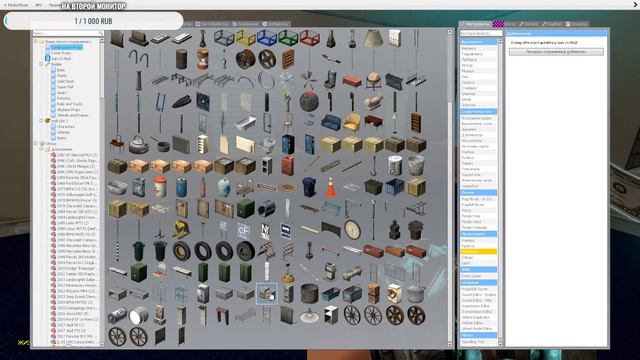Select the highlighted prop thumbnail with blue border
Screen dimensions: 640x360
pos(267,293)
